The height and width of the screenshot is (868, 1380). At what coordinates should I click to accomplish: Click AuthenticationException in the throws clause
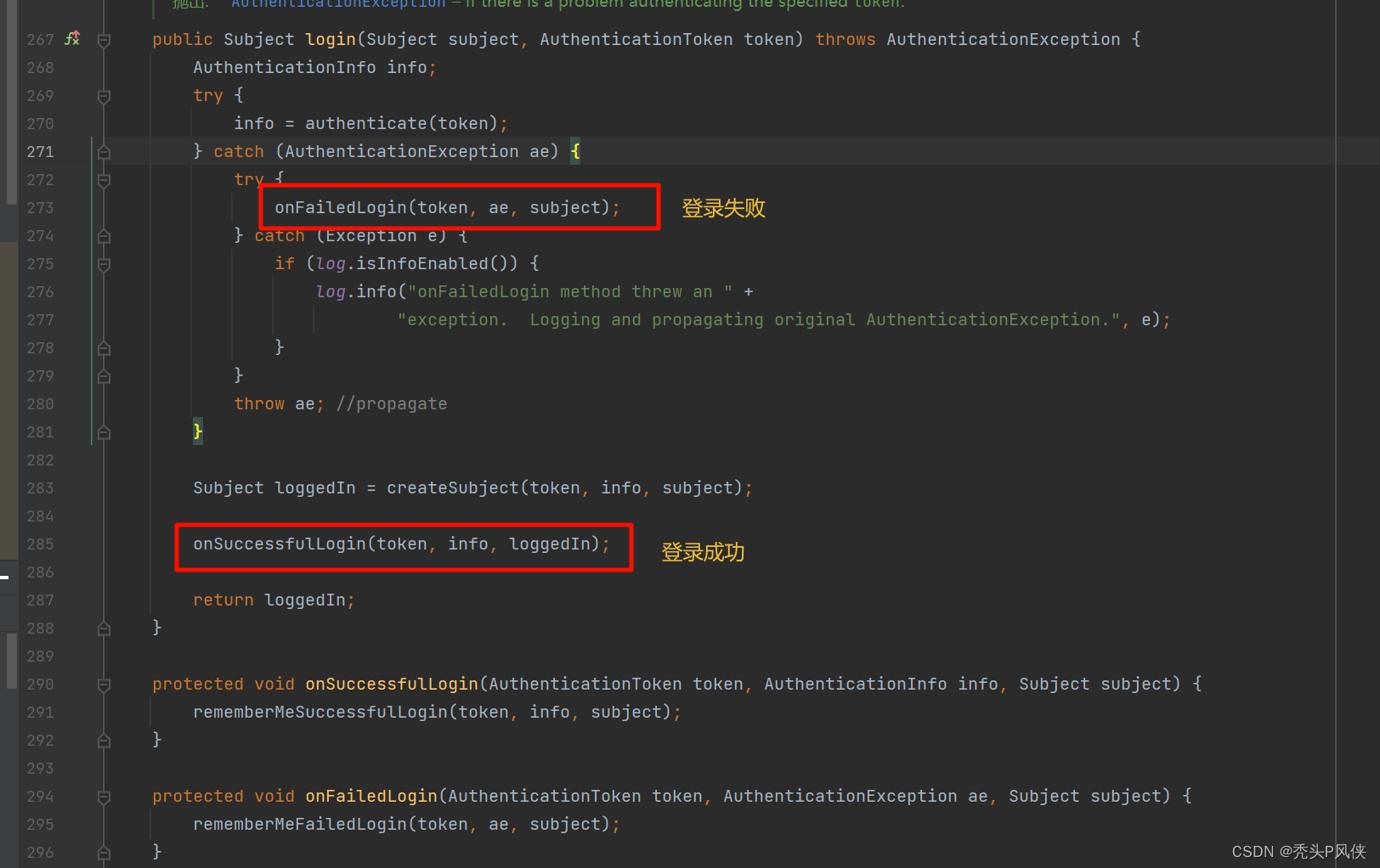click(1003, 39)
